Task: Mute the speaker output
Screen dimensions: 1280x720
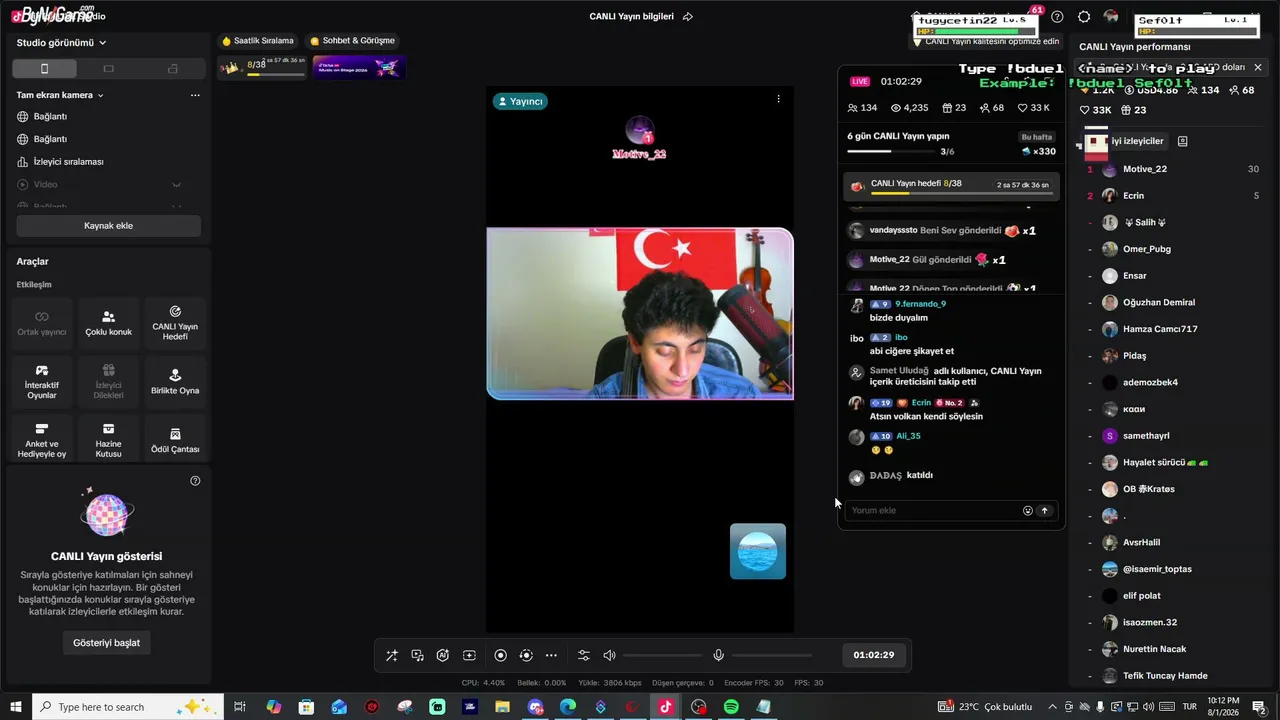Action: (609, 655)
